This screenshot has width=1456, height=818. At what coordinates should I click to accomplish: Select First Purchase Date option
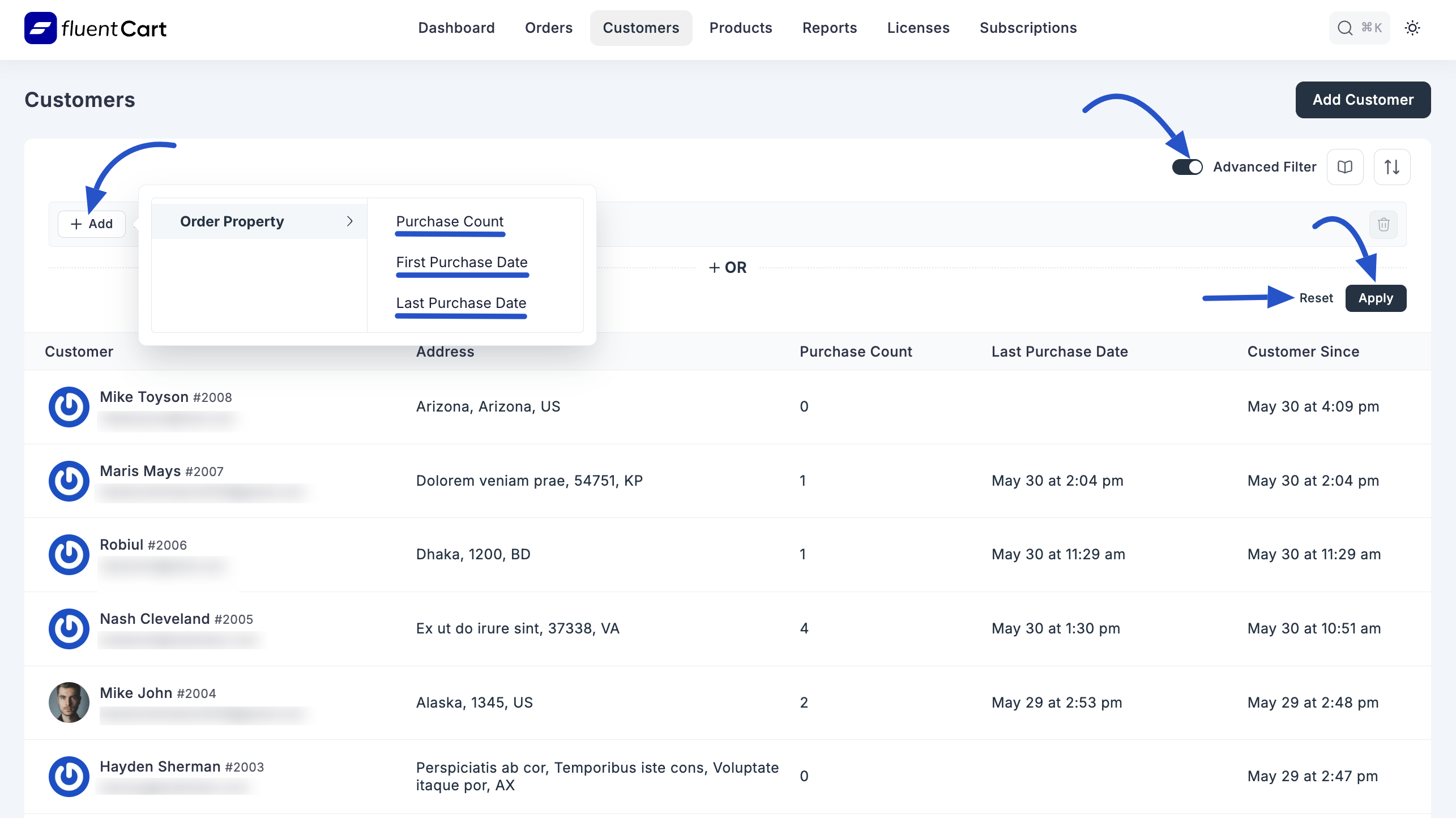tap(462, 262)
